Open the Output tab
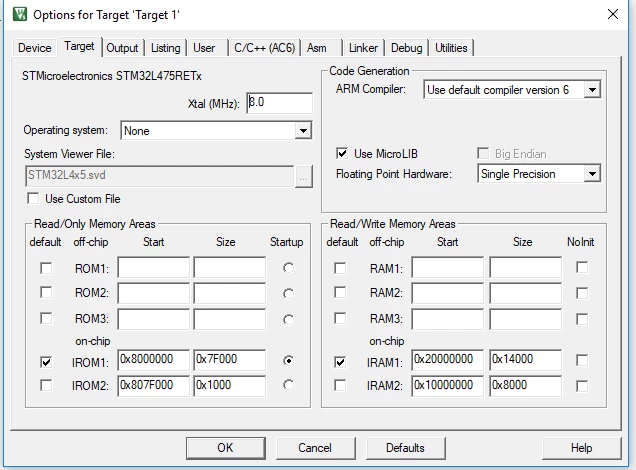The image size is (636, 470). [122, 48]
